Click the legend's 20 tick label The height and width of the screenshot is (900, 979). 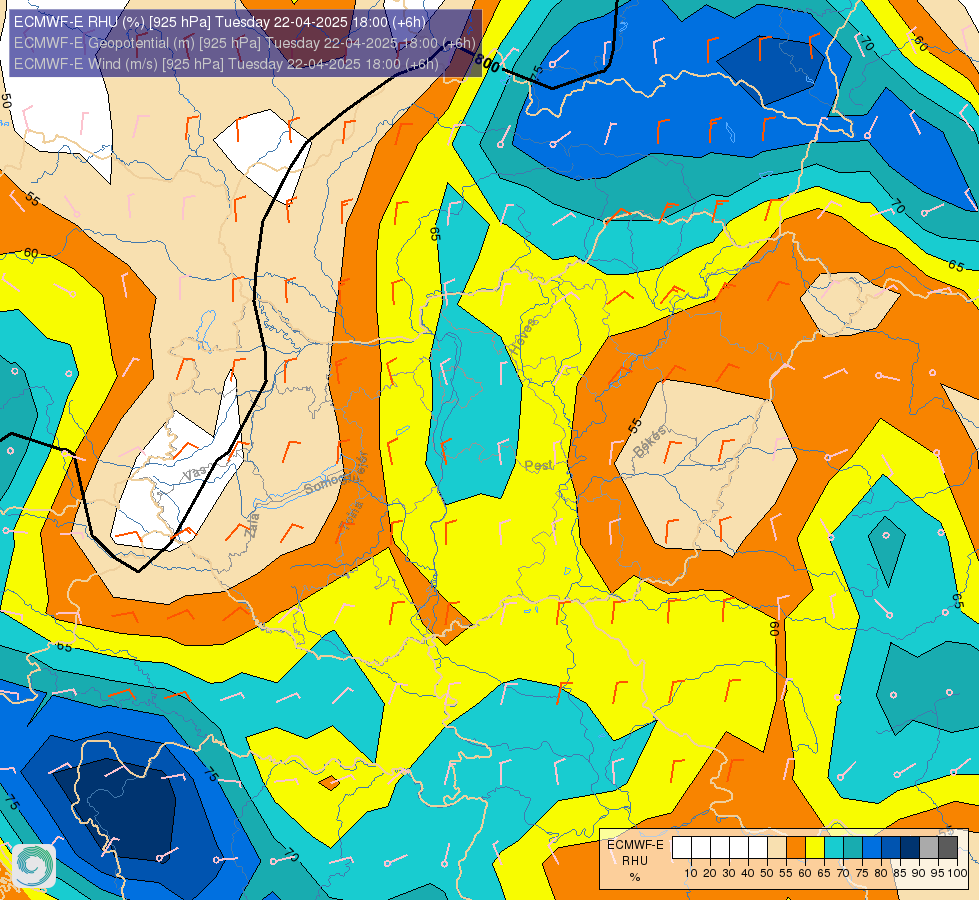coord(710,873)
